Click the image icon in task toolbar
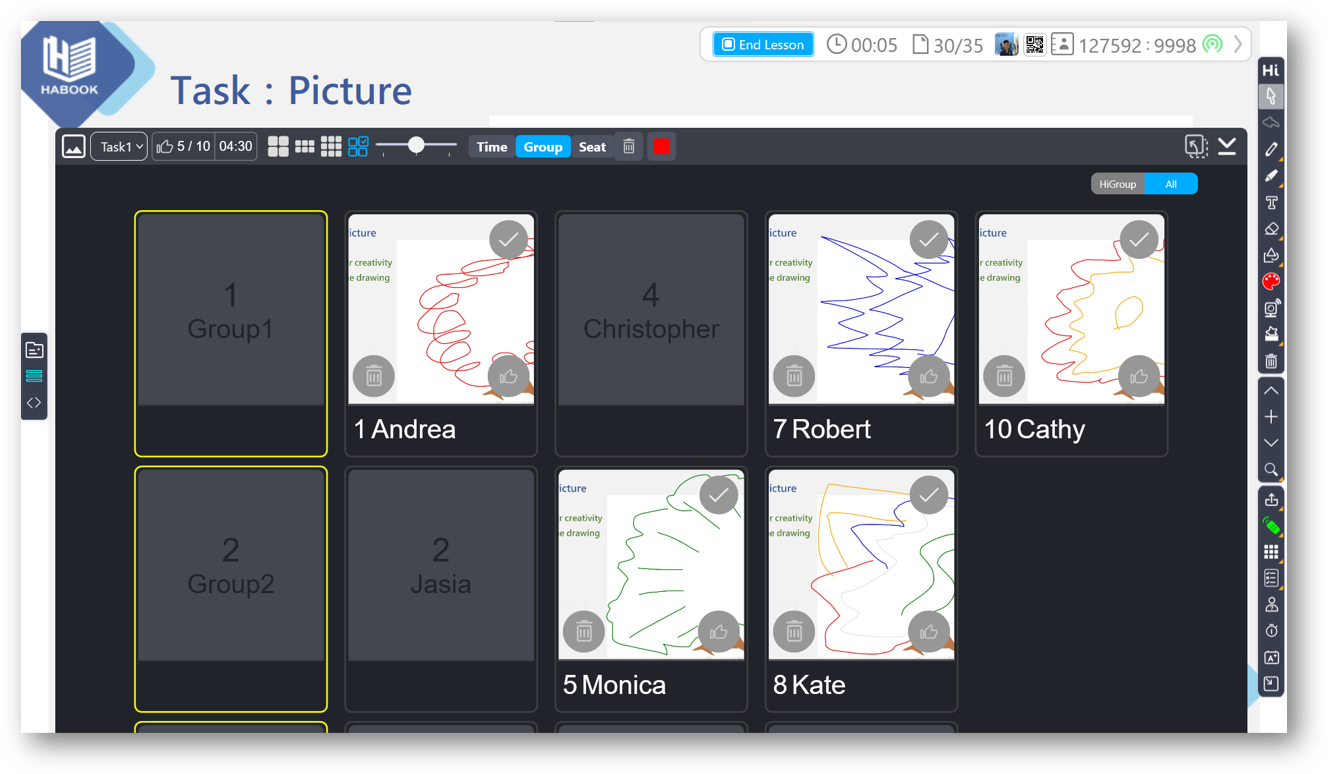Image resolution: width=1328 pixels, height=774 pixels. [74, 147]
